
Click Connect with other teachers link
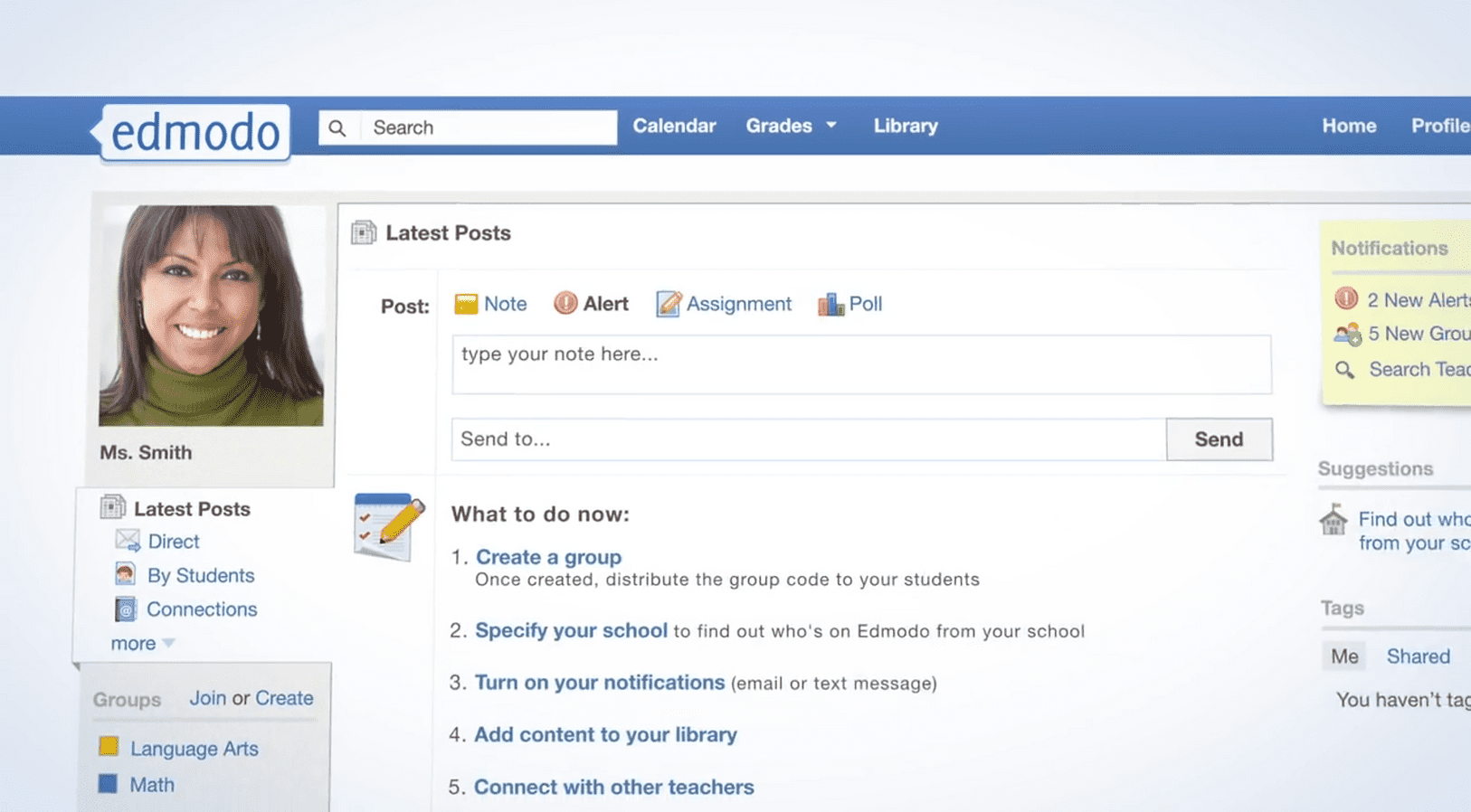pyautogui.click(x=613, y=787)
